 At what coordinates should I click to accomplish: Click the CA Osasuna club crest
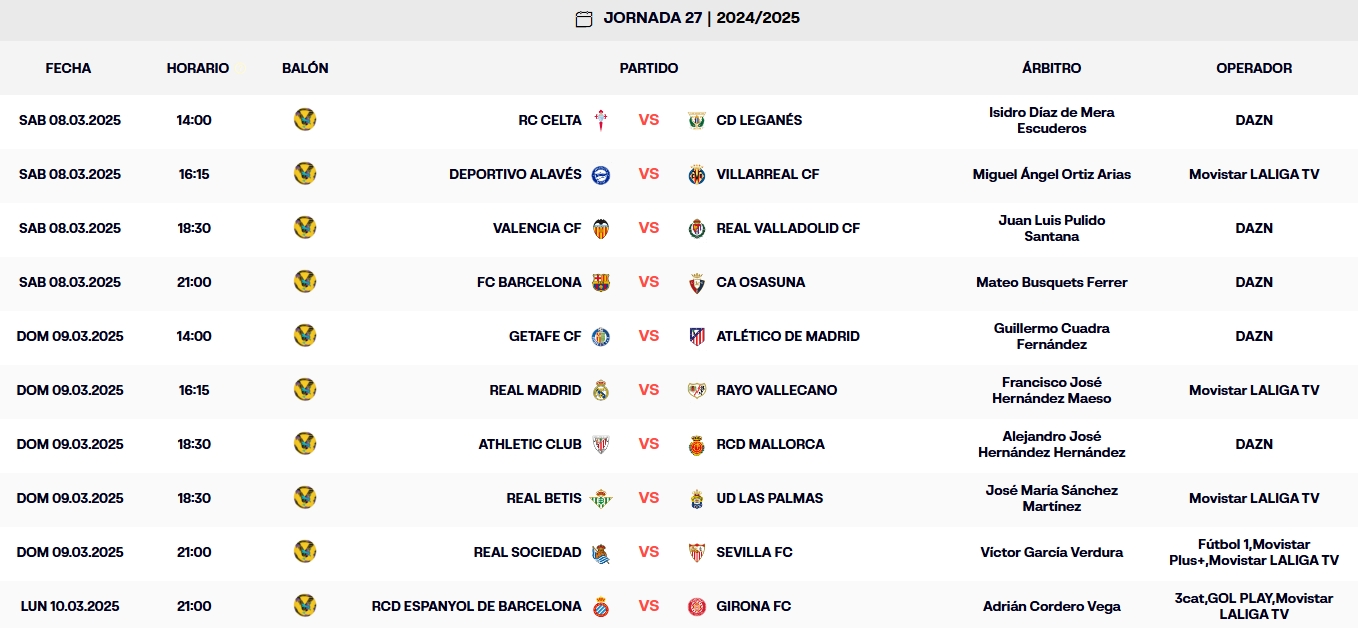coord(695,282)
